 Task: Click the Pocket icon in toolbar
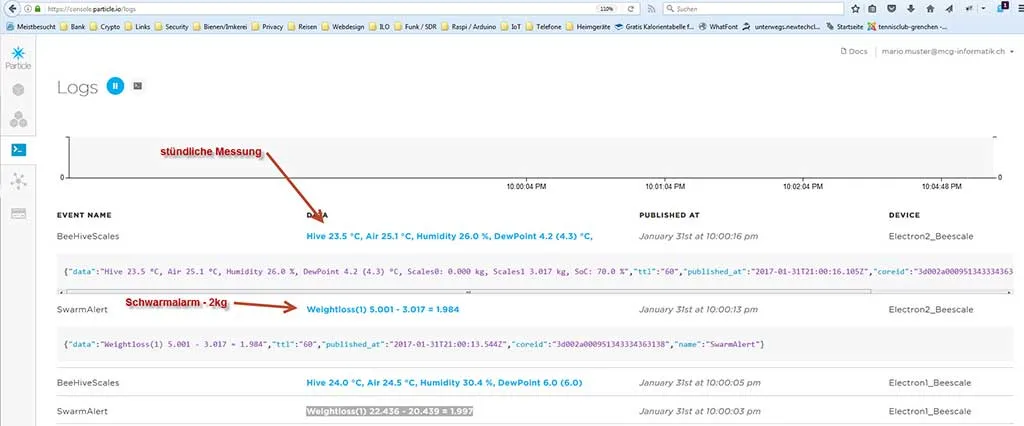pyautogui.click(x=891, y=9)
